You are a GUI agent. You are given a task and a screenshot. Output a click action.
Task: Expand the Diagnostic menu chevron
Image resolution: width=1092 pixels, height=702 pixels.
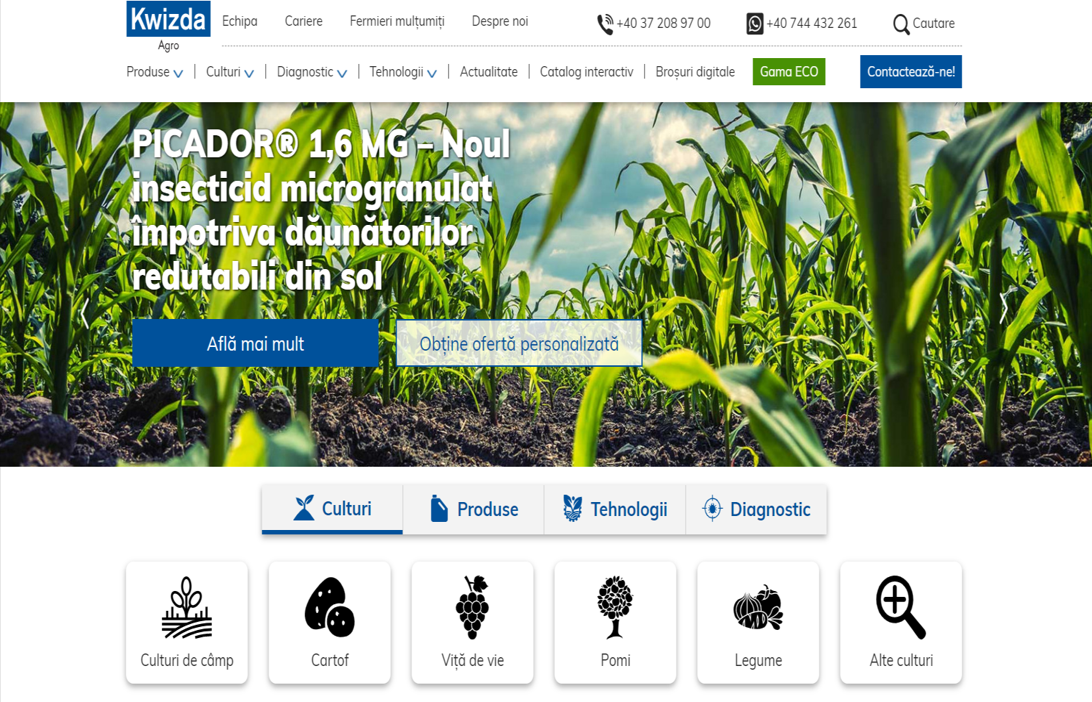pyautogui.click(x=342, y=73)
